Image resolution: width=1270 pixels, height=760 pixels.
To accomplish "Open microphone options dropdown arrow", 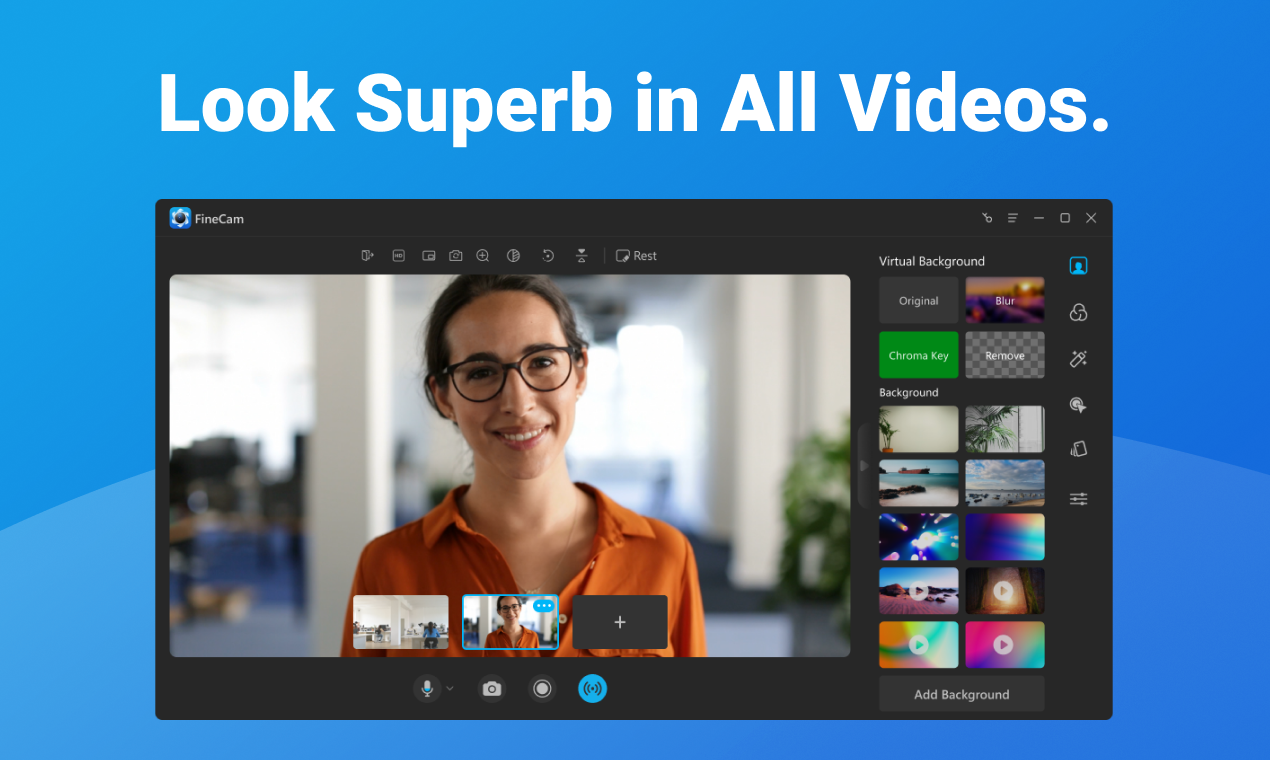I will click(x=450, y=688).
